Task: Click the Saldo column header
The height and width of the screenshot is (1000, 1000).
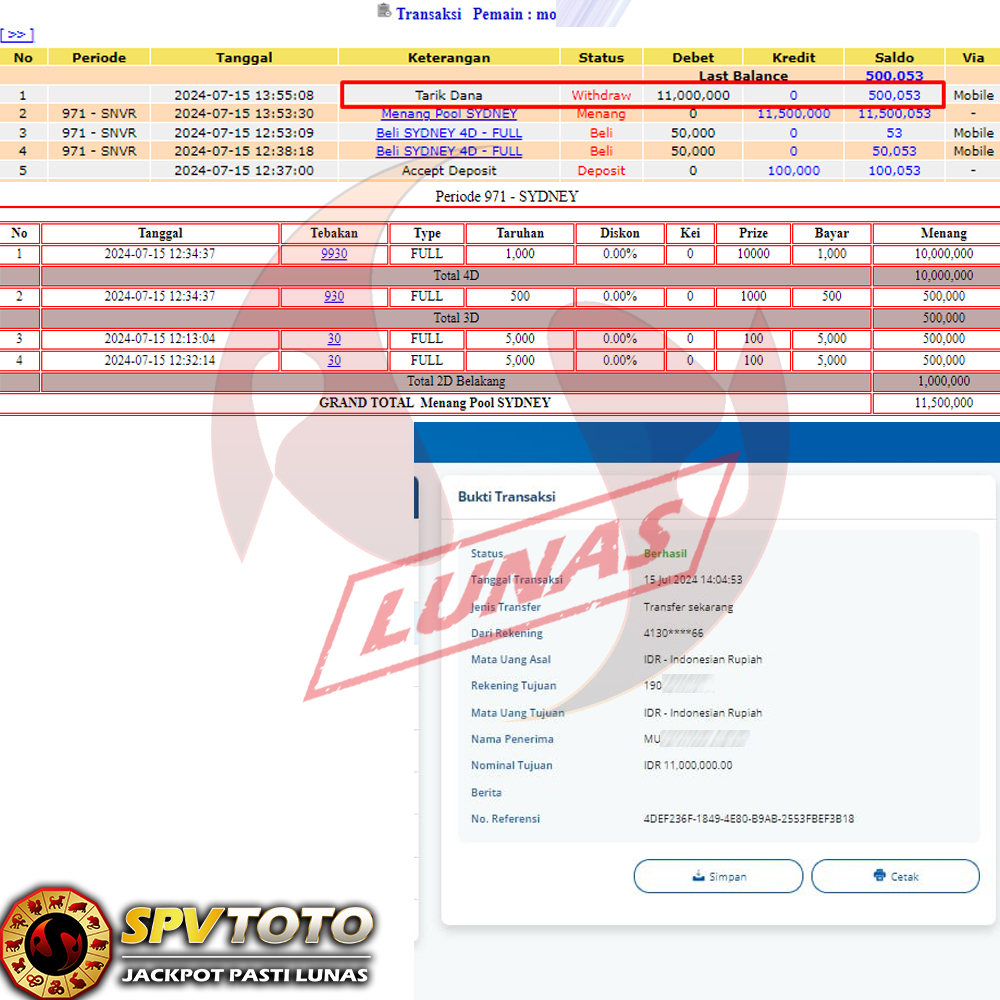Action: tap(894, 58)
